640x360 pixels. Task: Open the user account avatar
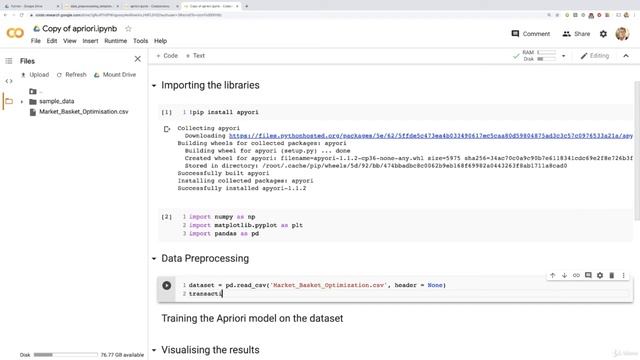pyautogui.click(x=622, y=33)
